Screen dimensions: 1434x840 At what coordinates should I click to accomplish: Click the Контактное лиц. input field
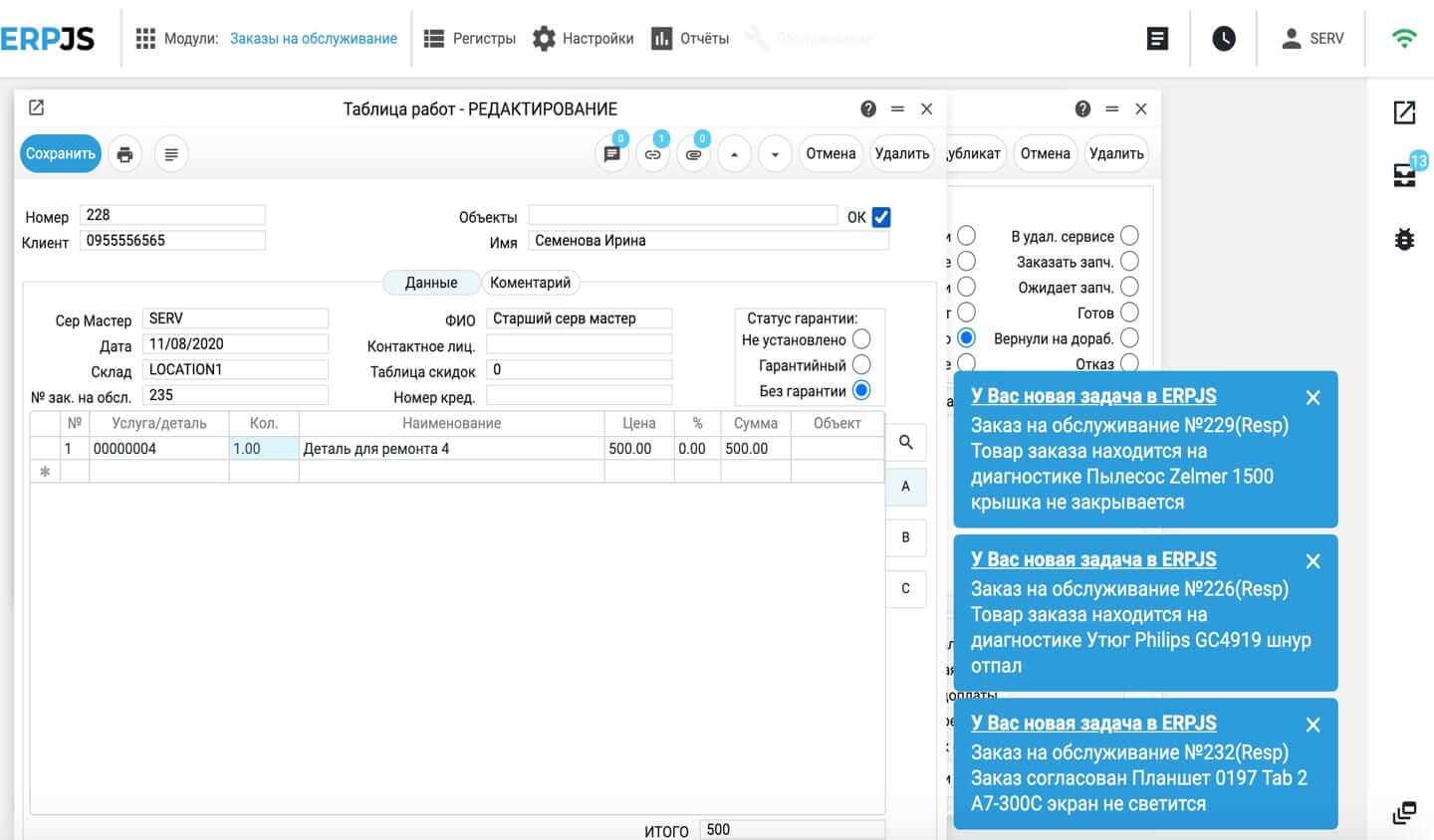click(x=579, y=344)
